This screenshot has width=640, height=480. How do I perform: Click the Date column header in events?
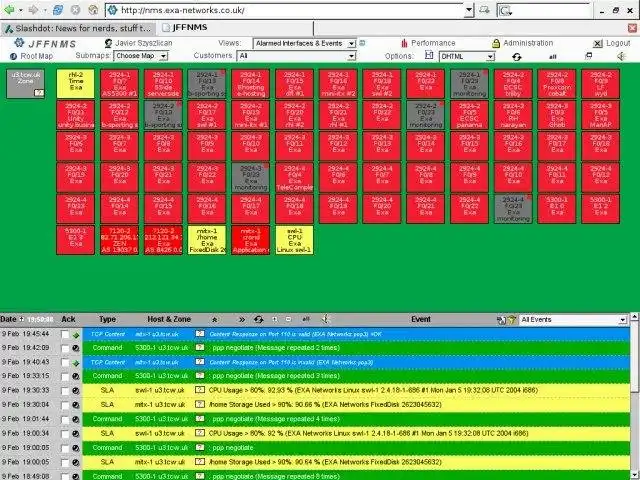pyautogui.click(x=8, y=320)
